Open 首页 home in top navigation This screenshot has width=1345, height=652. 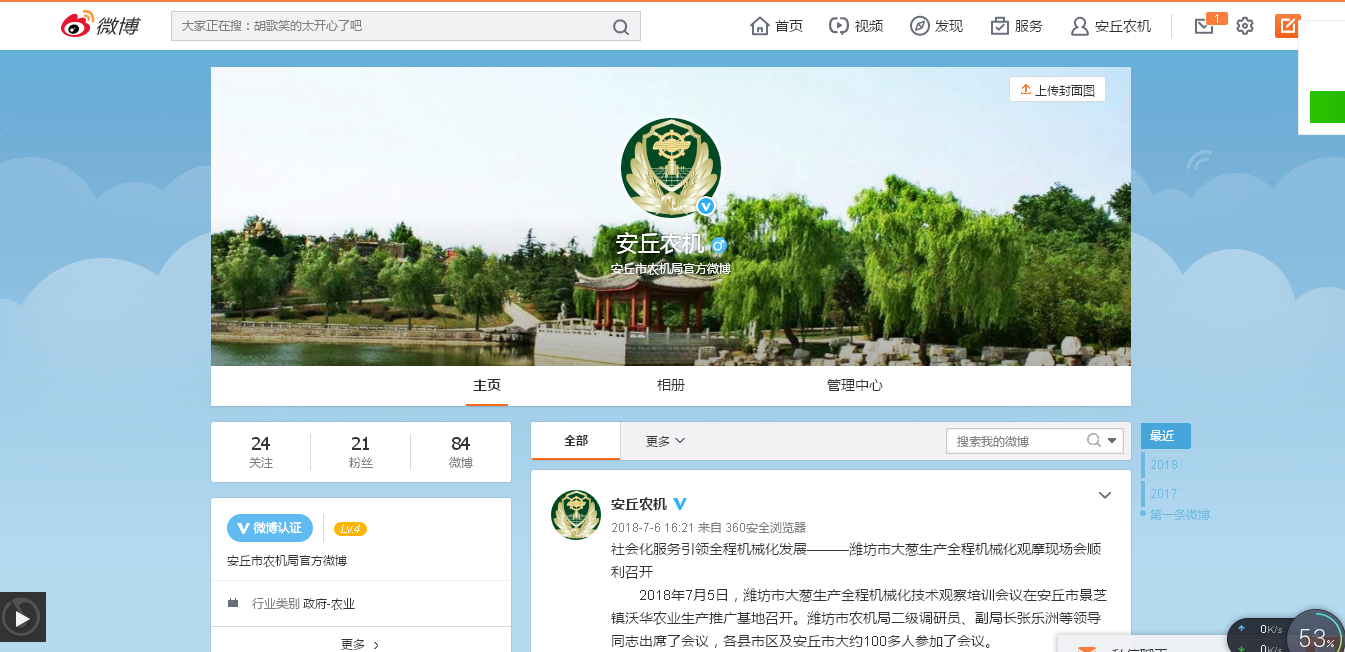(x=777, y=26)
